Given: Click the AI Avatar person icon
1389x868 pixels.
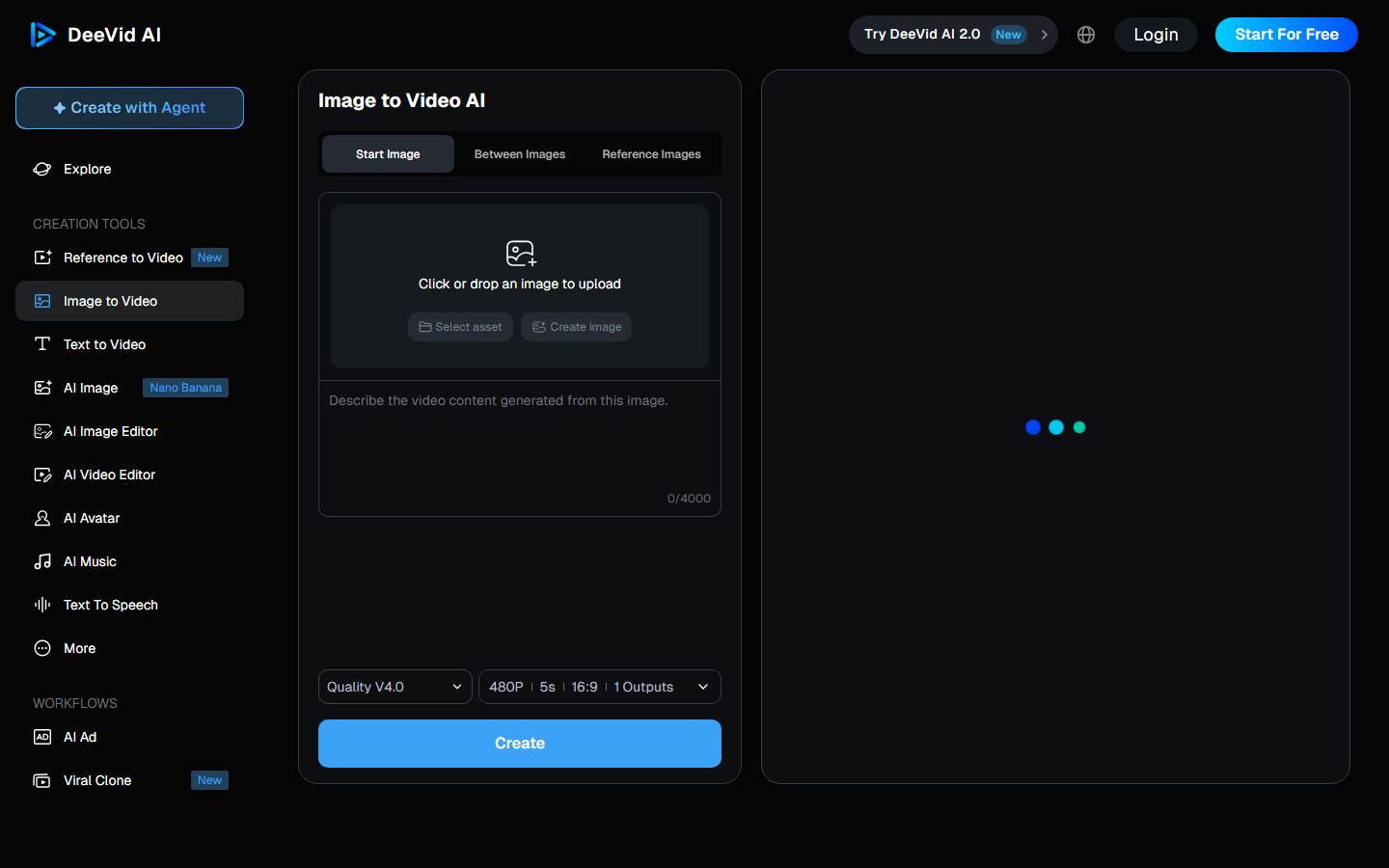Looking at the screenshot, I should [x=42, y=518].
